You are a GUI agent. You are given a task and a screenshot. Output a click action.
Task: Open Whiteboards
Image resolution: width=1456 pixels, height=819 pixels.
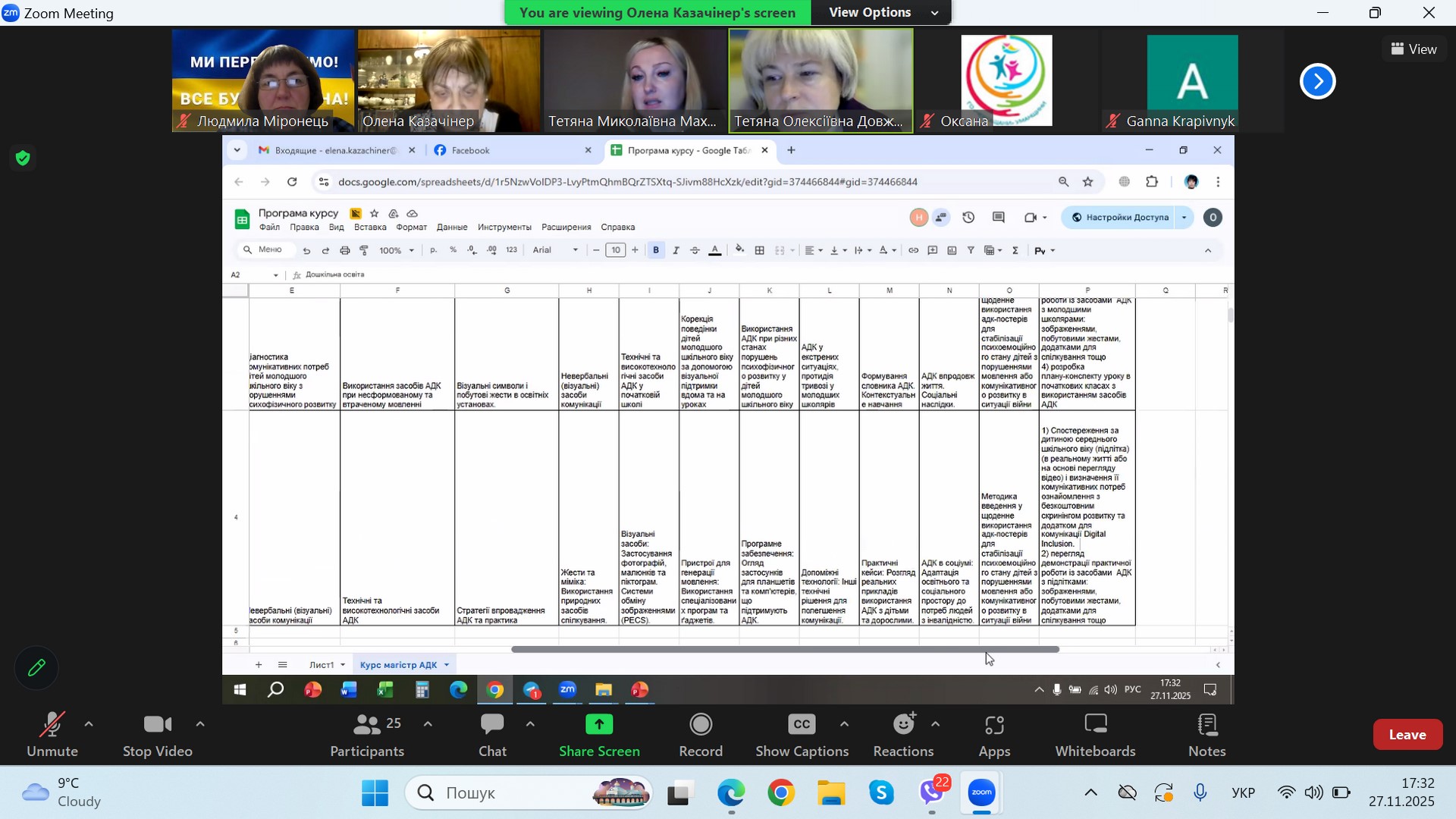point(1095,734)
